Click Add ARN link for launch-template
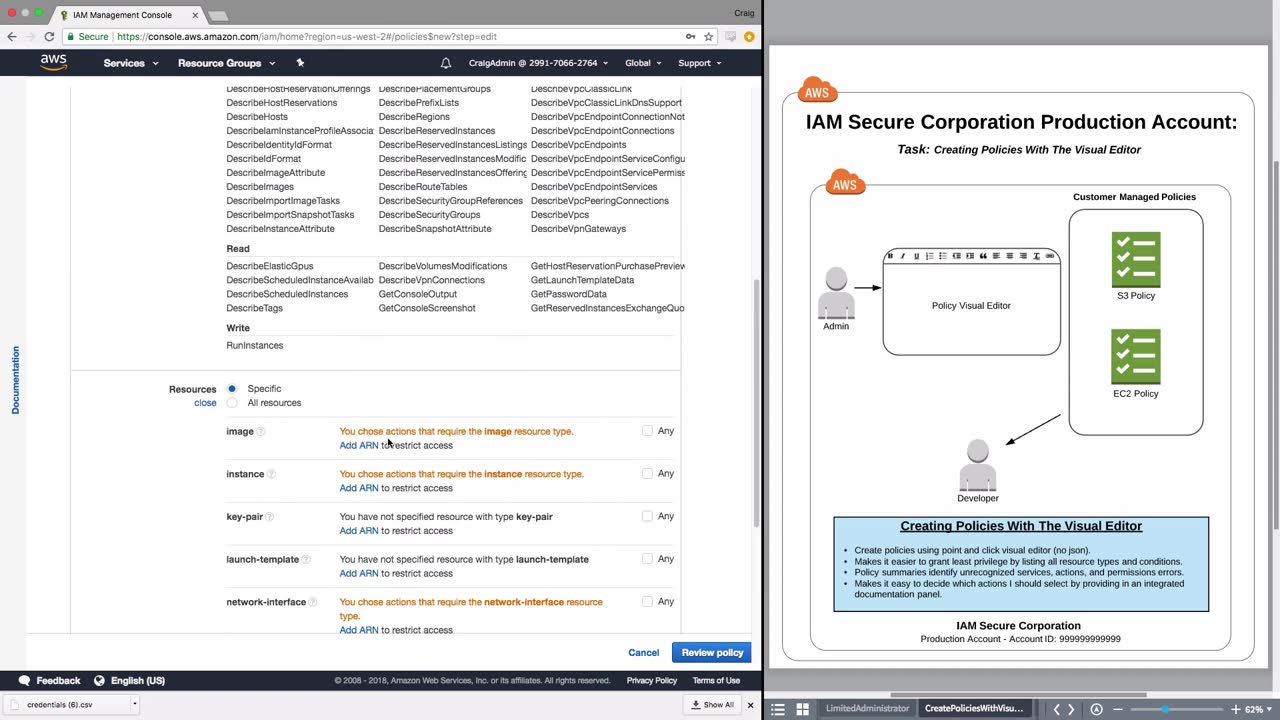This screenshot has width=1280, height=720. click(359, 574)
